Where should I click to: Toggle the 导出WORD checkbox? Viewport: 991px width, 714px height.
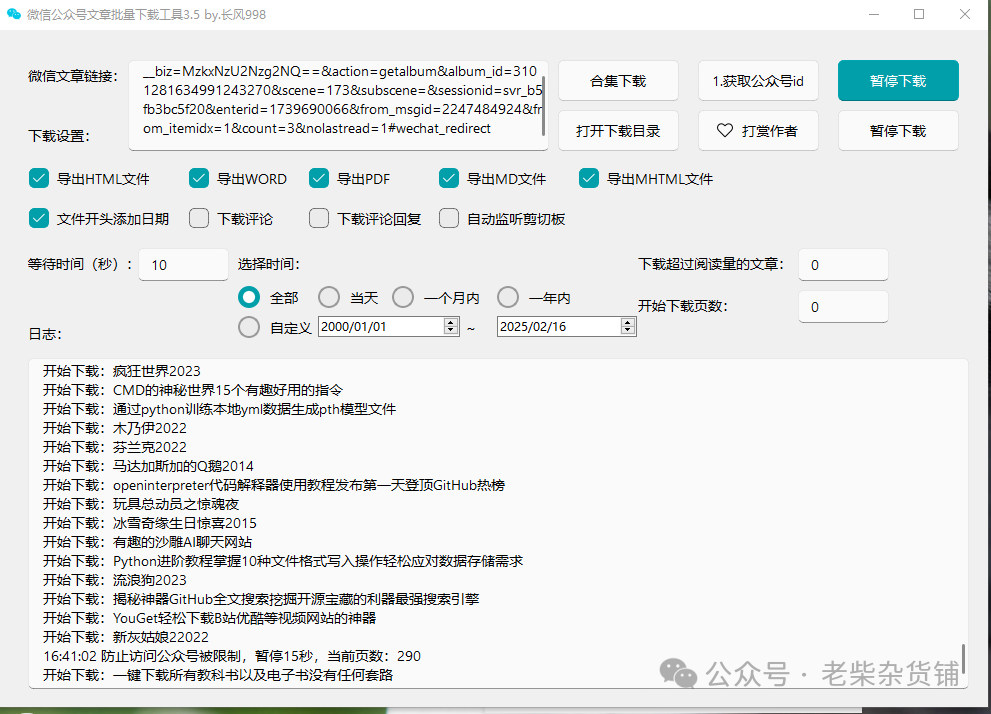coord(199,179)
